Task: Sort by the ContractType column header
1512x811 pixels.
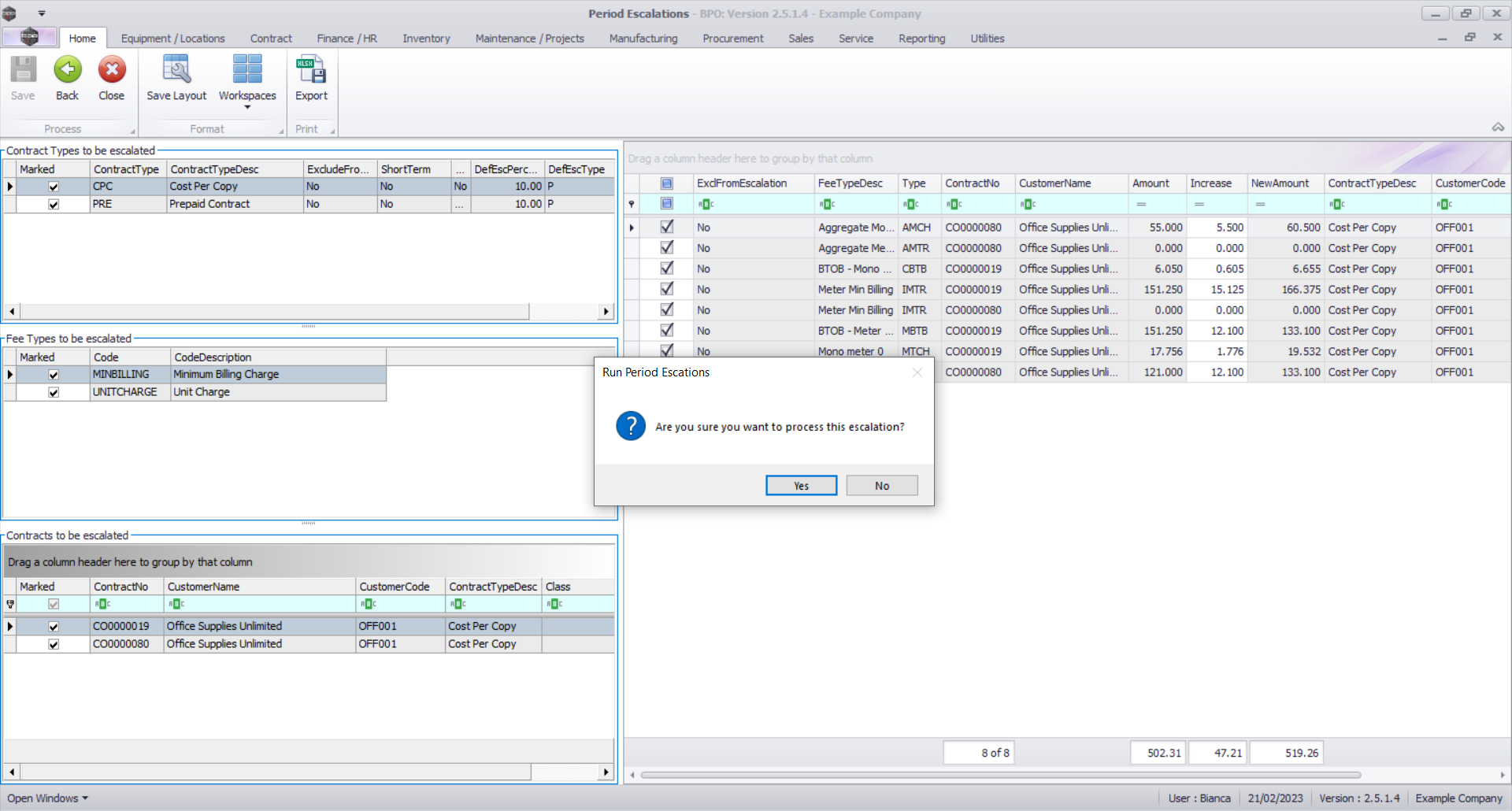Action: [x=128, y=169]
